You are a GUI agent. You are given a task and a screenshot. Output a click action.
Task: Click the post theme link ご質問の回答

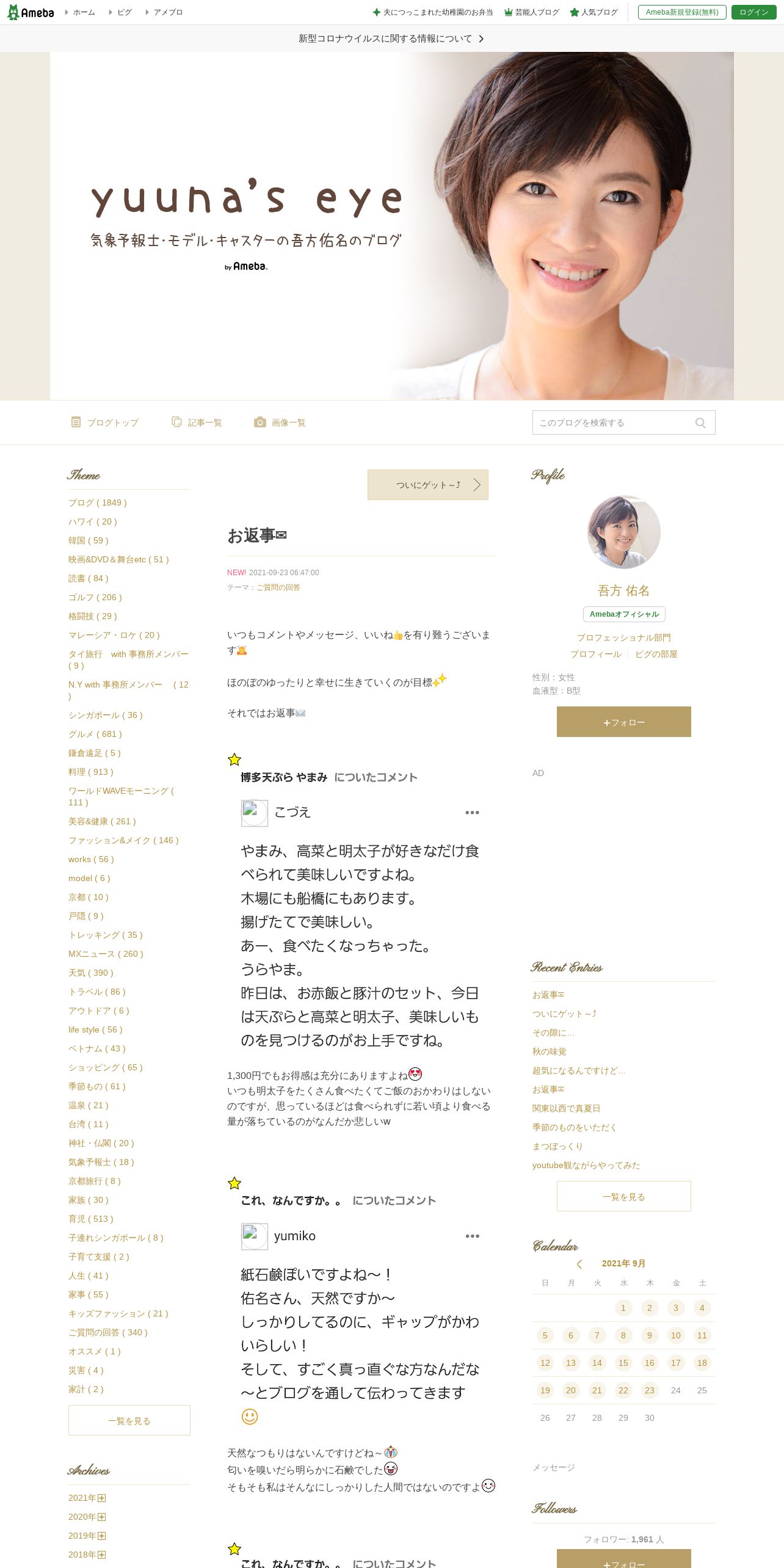[278, 587]
